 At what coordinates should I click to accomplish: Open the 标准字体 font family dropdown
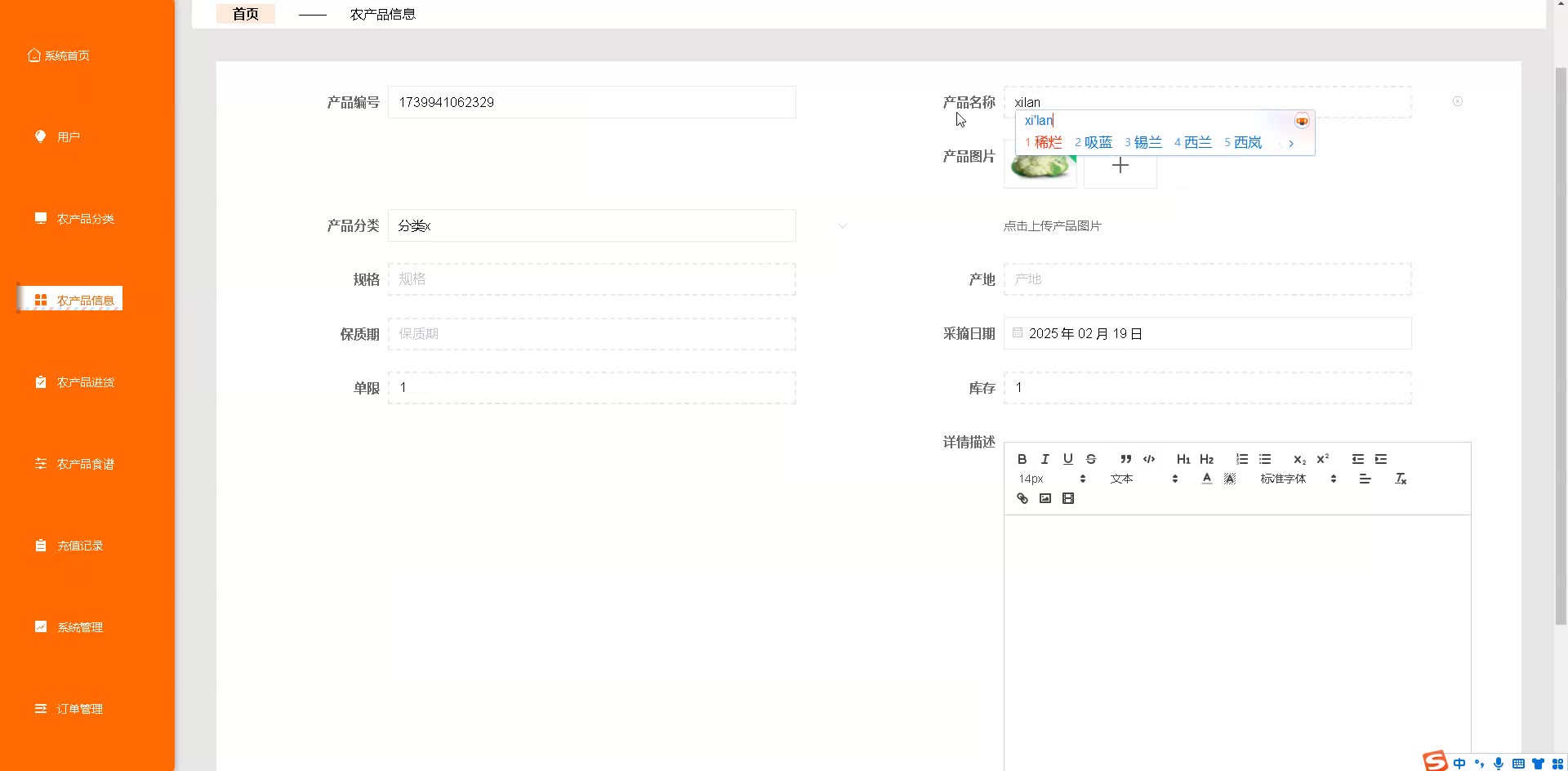[1298, 479]
